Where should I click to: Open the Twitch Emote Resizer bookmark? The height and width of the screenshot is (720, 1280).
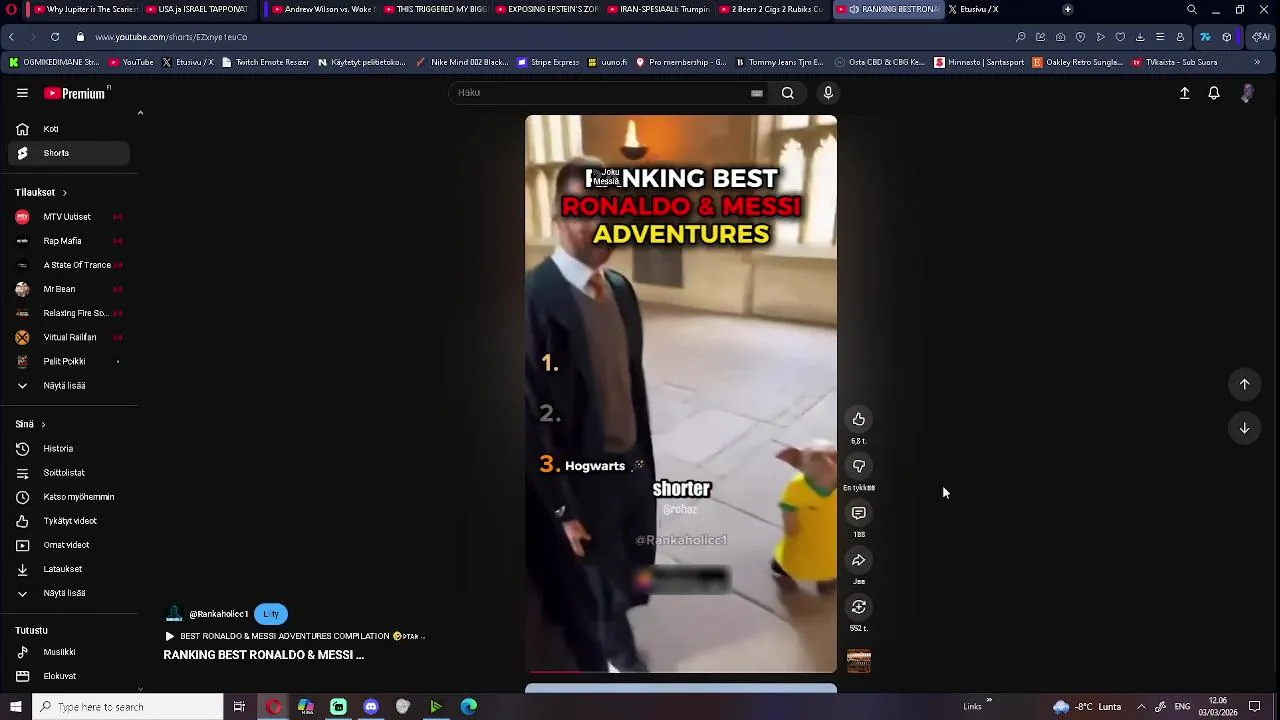(265, 62)
